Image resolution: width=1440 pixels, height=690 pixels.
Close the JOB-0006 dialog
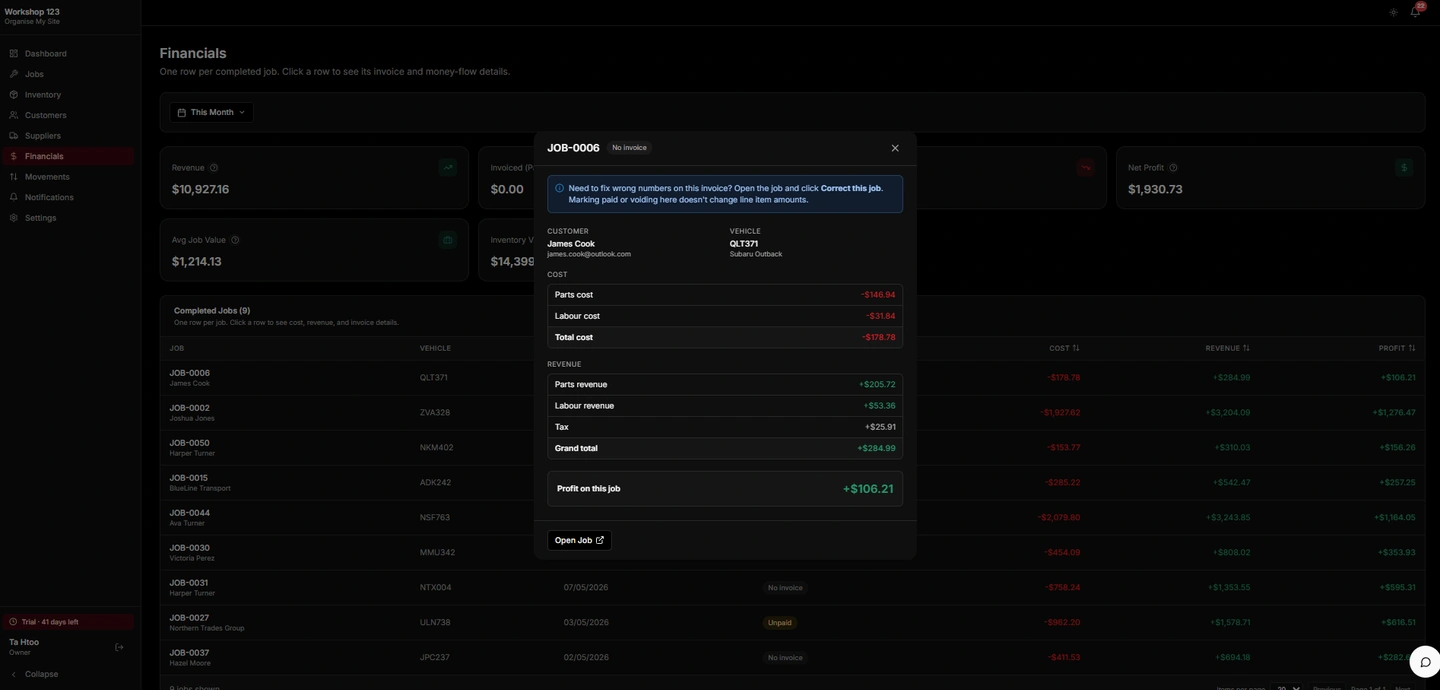(x=895, y=148)
